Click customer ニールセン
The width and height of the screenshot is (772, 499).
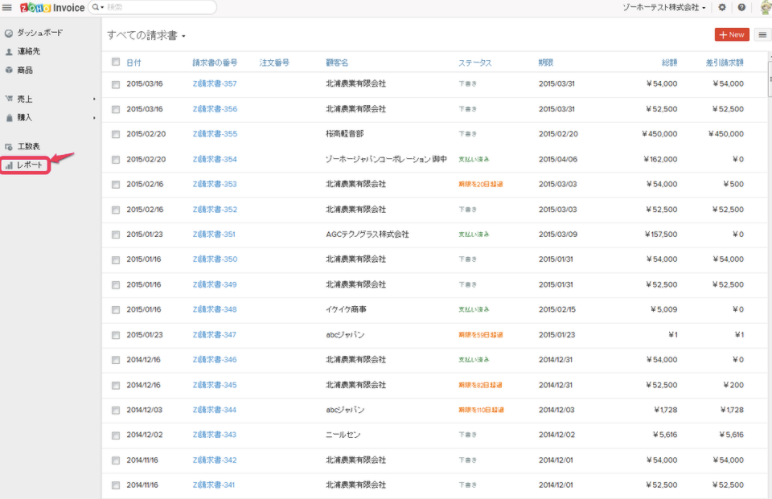click(x=343, y=435)
